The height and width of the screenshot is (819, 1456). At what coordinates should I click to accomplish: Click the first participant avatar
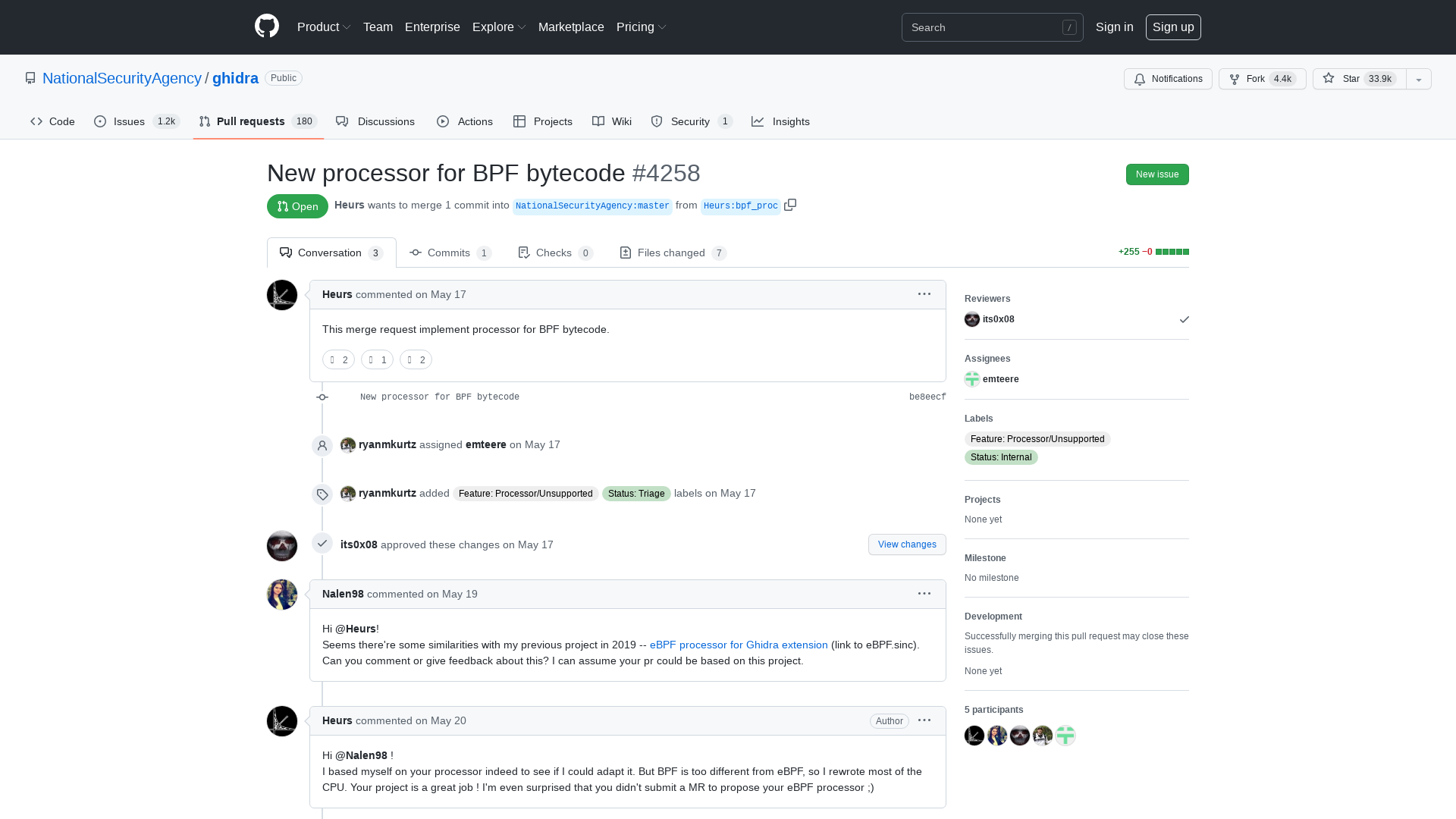[974, 736]
